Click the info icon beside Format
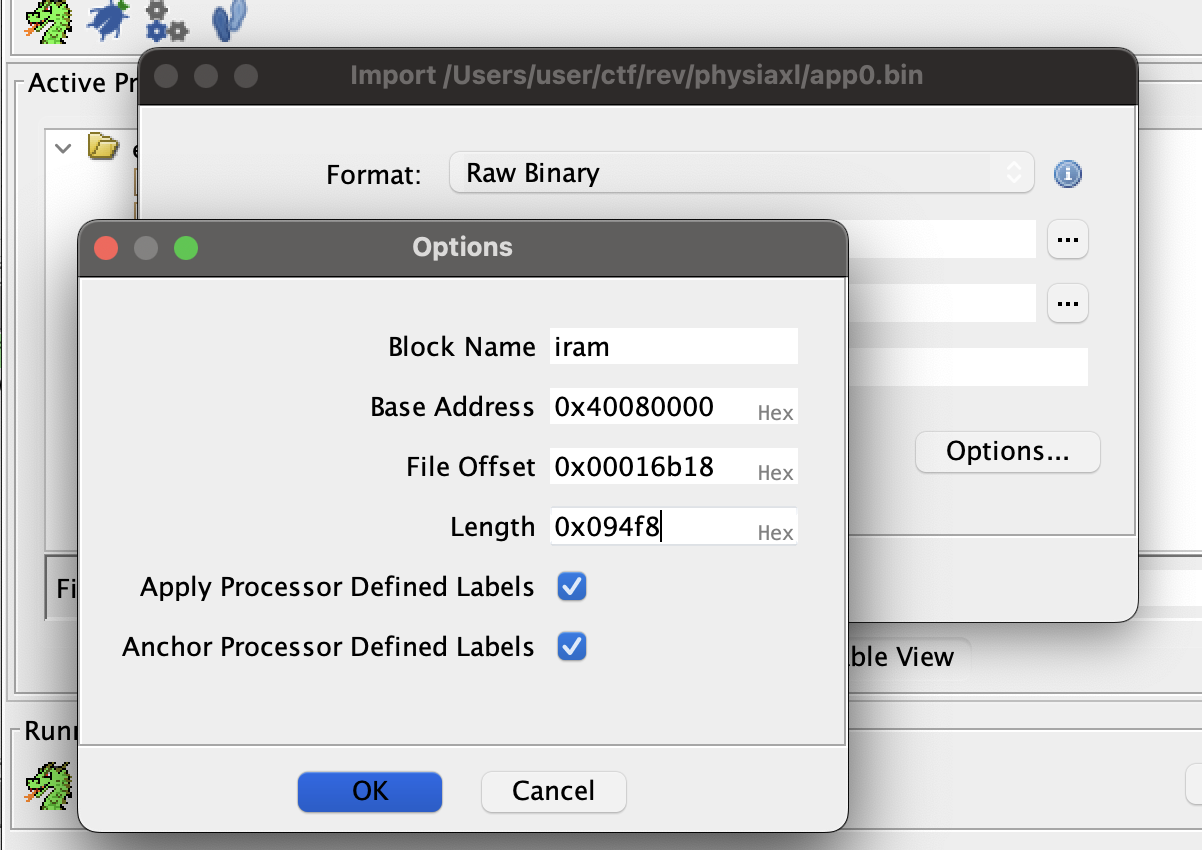1202x850 pixels. [1067, 174]
